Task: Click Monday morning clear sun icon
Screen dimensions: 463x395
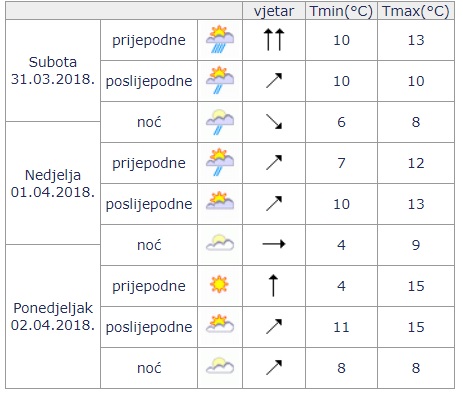Action: (x=219, y=284)
